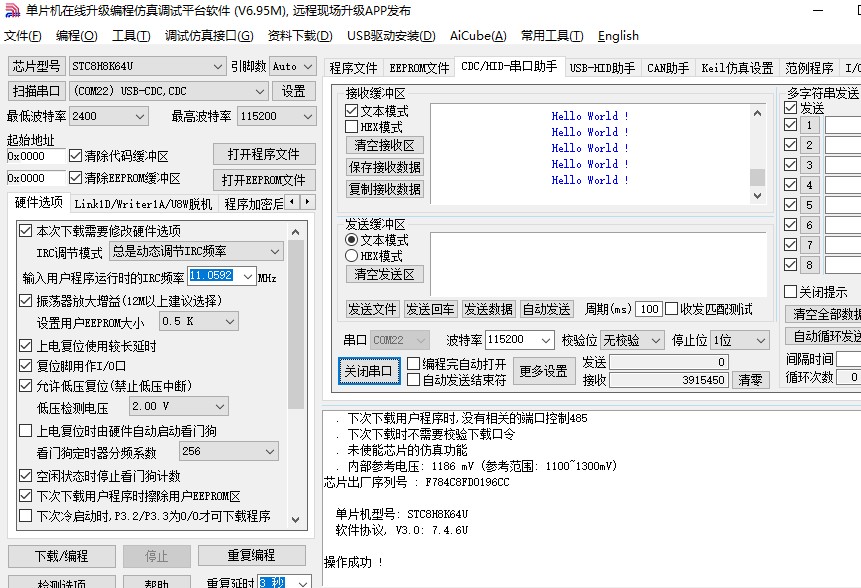Open the 编程(O) menu
Screen dimensions: 861x588
pos(76,36)
